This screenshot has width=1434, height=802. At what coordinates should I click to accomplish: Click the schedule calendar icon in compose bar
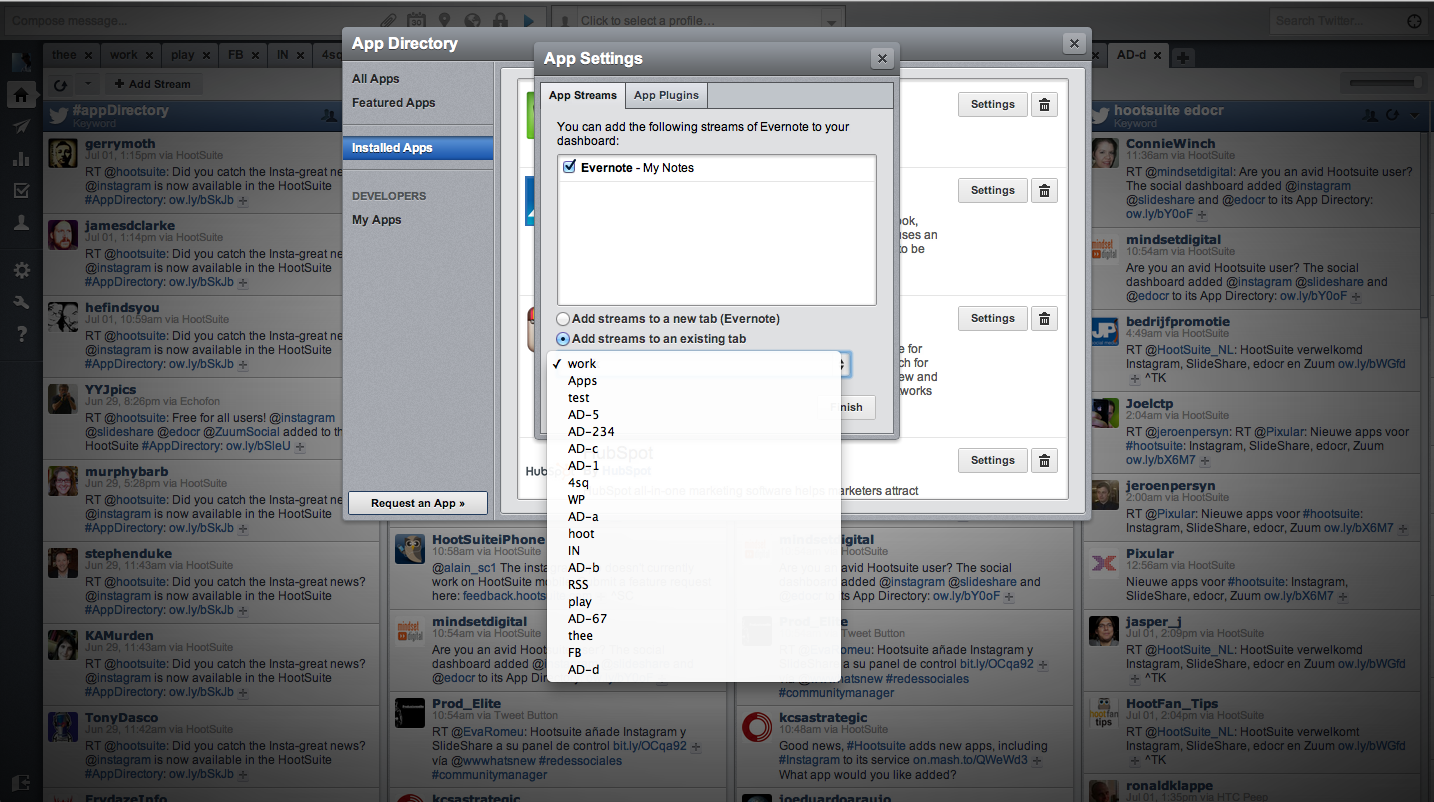[416, 20]
